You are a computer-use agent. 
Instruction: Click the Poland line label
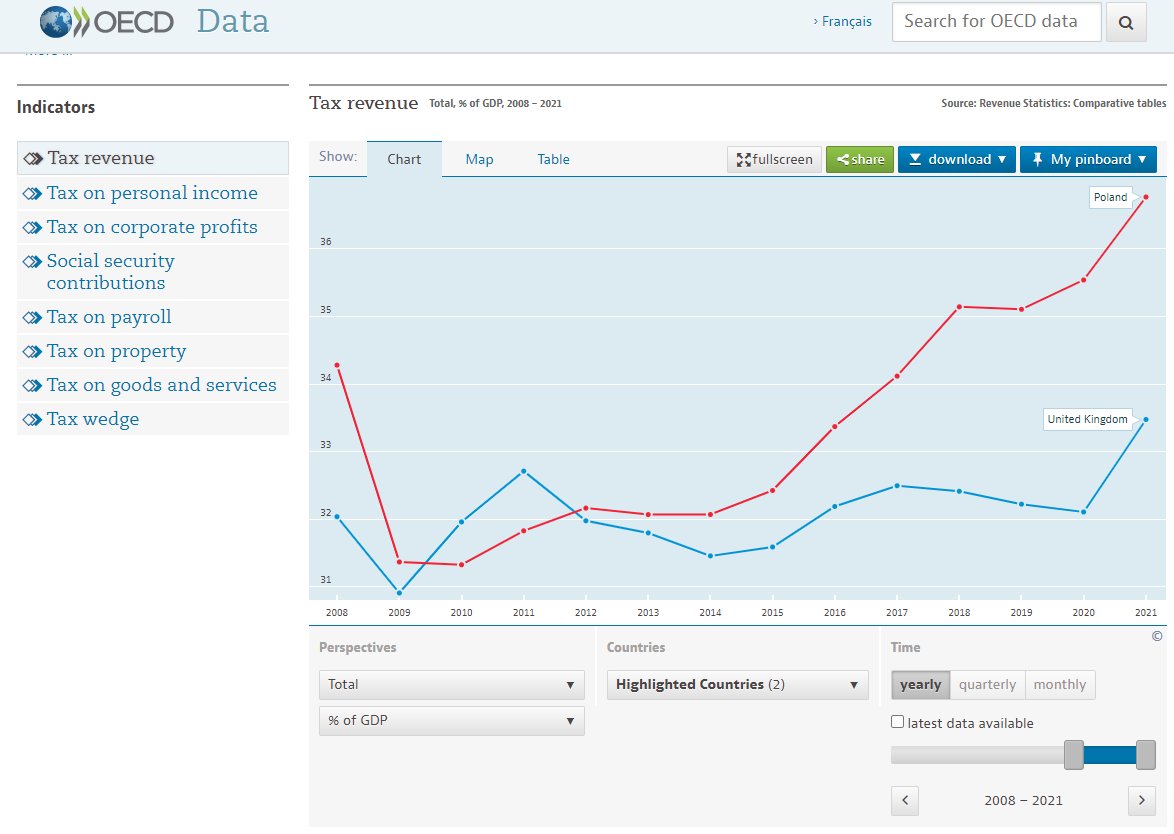(1110, 198)
